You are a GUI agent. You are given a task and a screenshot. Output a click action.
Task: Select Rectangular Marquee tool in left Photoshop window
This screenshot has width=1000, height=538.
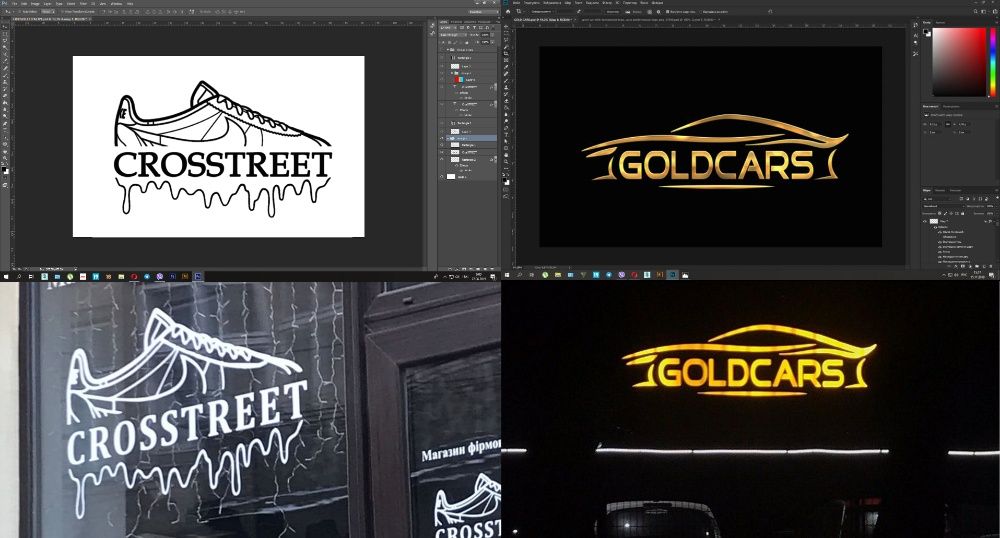tap(4, 34)
